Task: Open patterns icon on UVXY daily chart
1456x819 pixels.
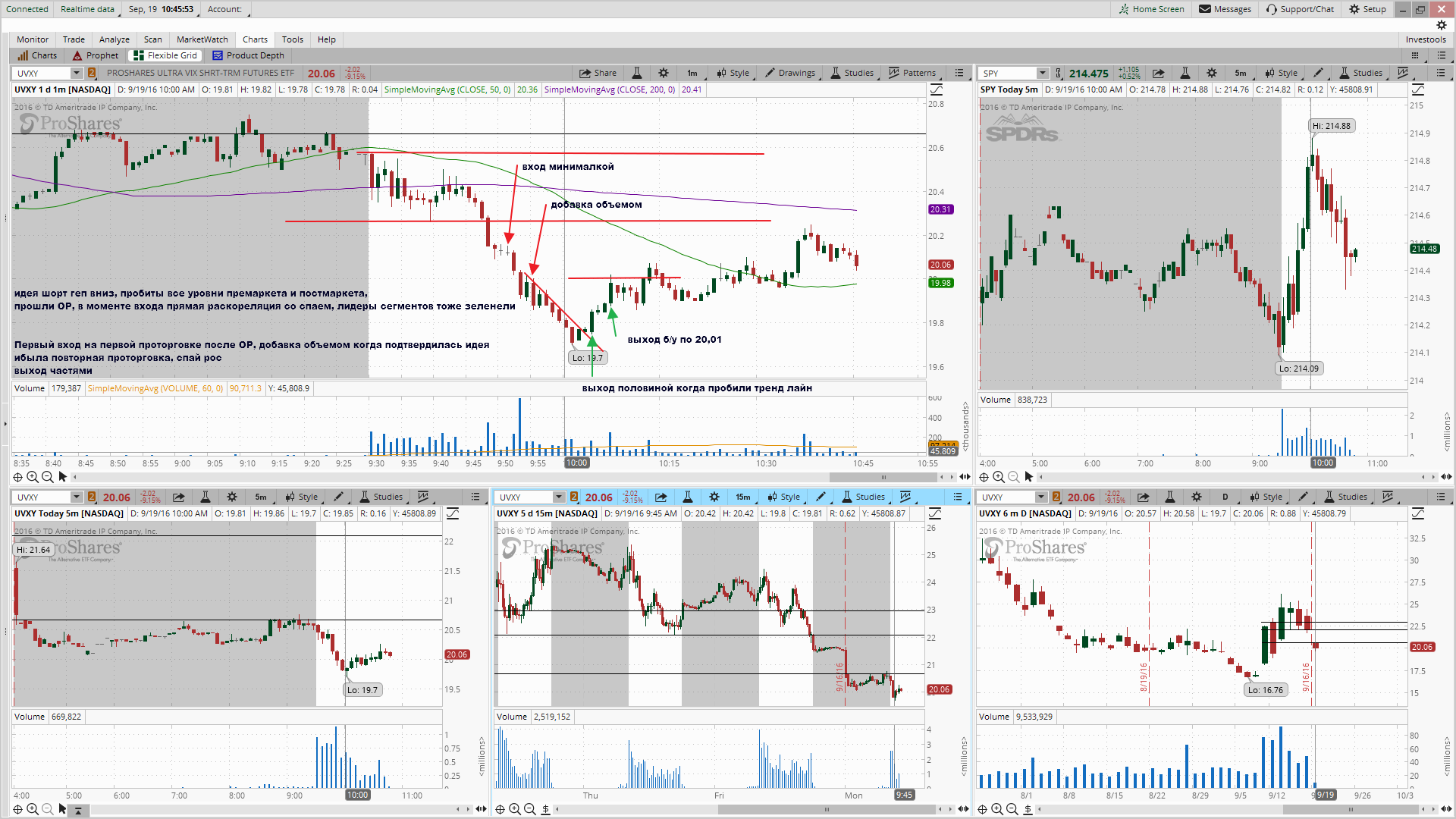Action: pyautogui.click(x=1388, y=497)
